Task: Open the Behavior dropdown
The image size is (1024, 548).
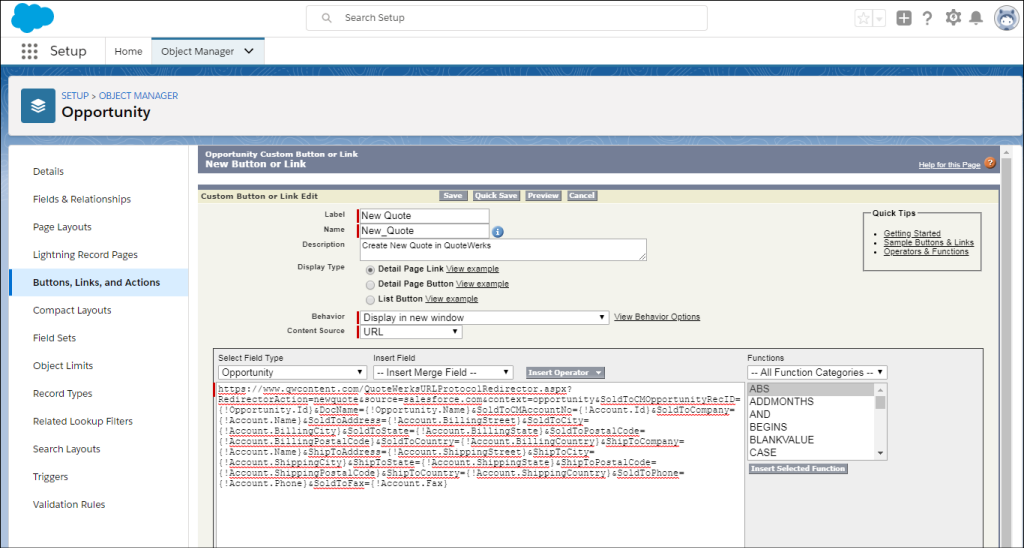Action: tap(484, 317)
